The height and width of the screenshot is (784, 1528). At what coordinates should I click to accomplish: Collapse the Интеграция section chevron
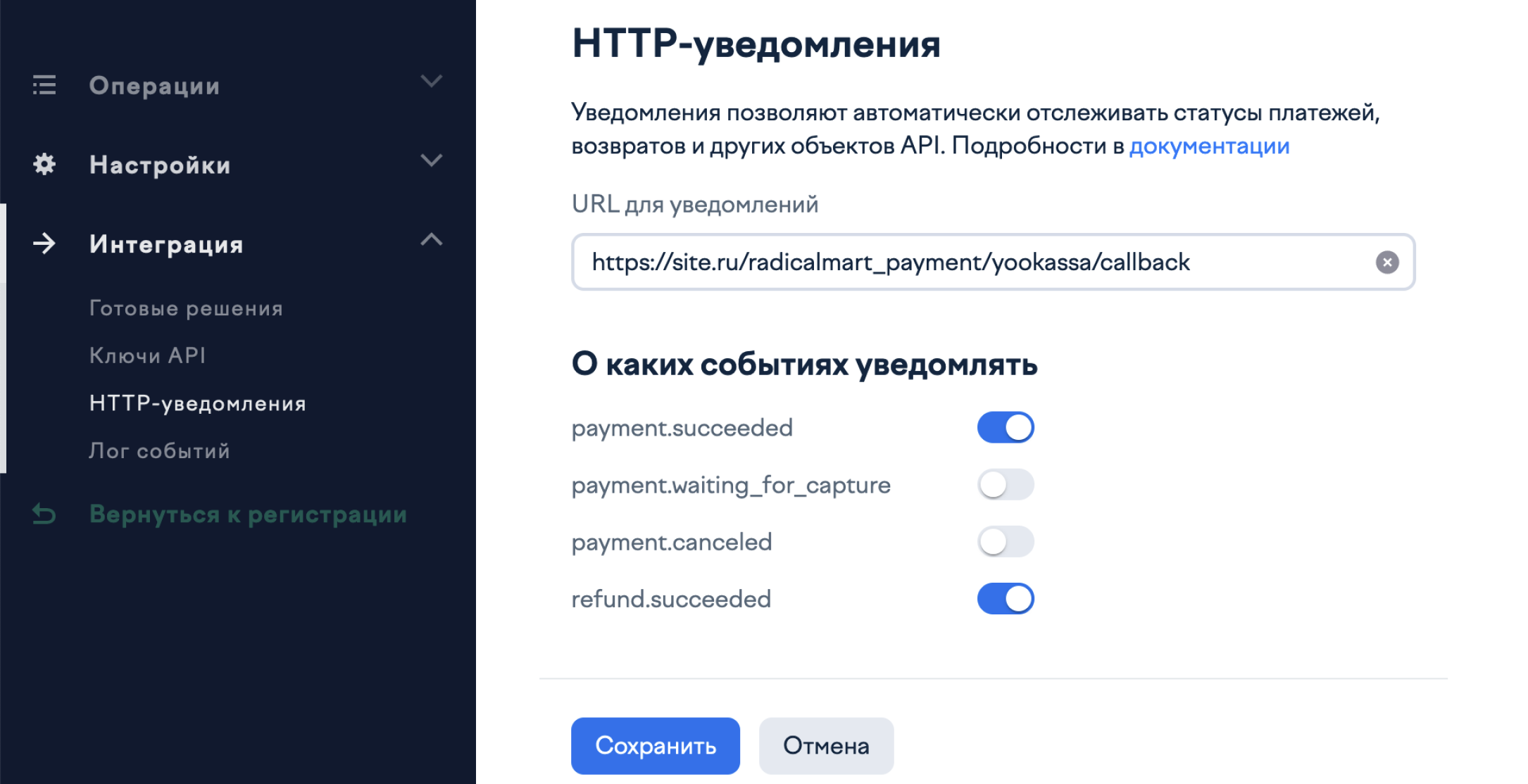pos(431,240)
